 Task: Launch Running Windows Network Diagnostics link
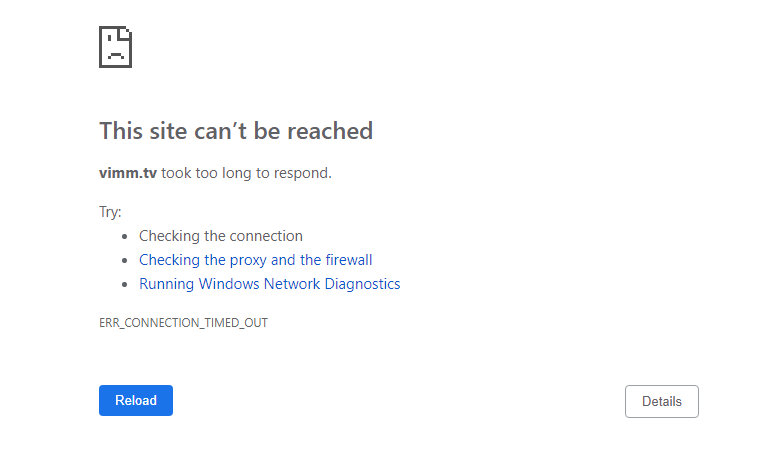pyautogui.click(x=270, y=284)
